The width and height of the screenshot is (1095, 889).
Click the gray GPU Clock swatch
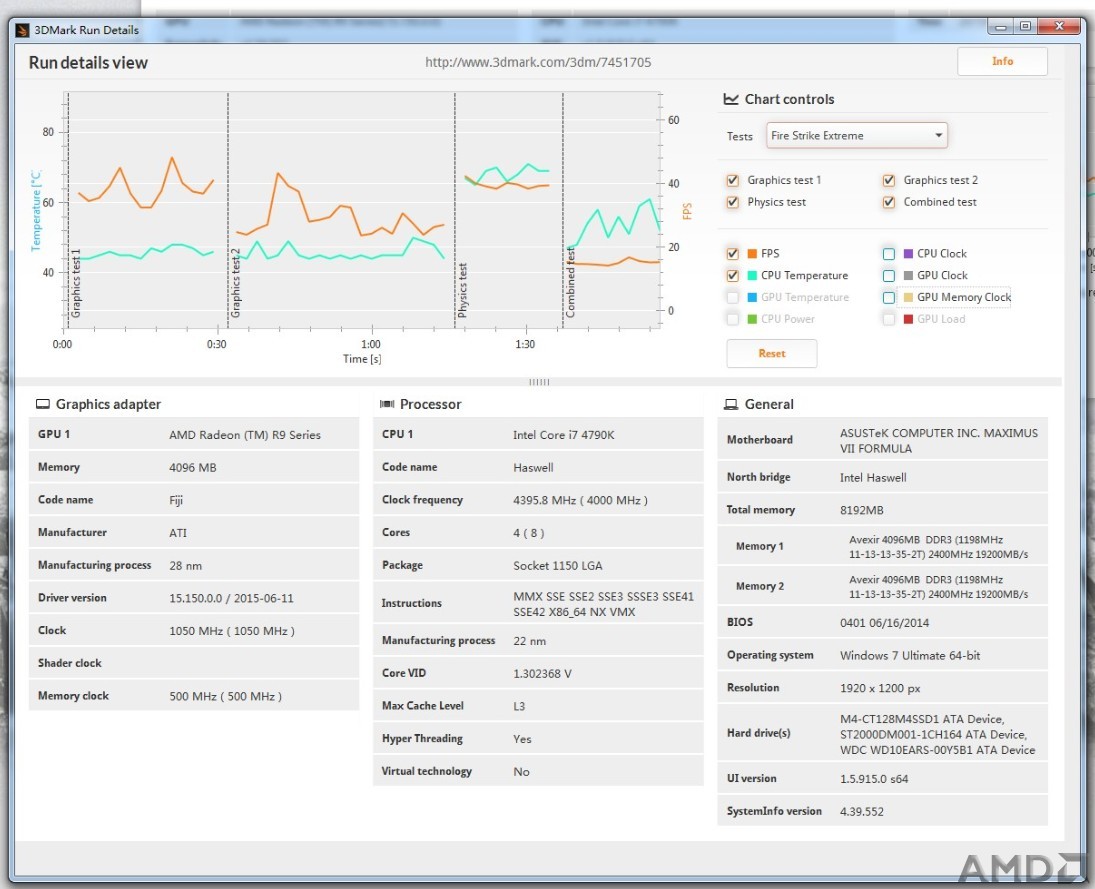(909, 275)
